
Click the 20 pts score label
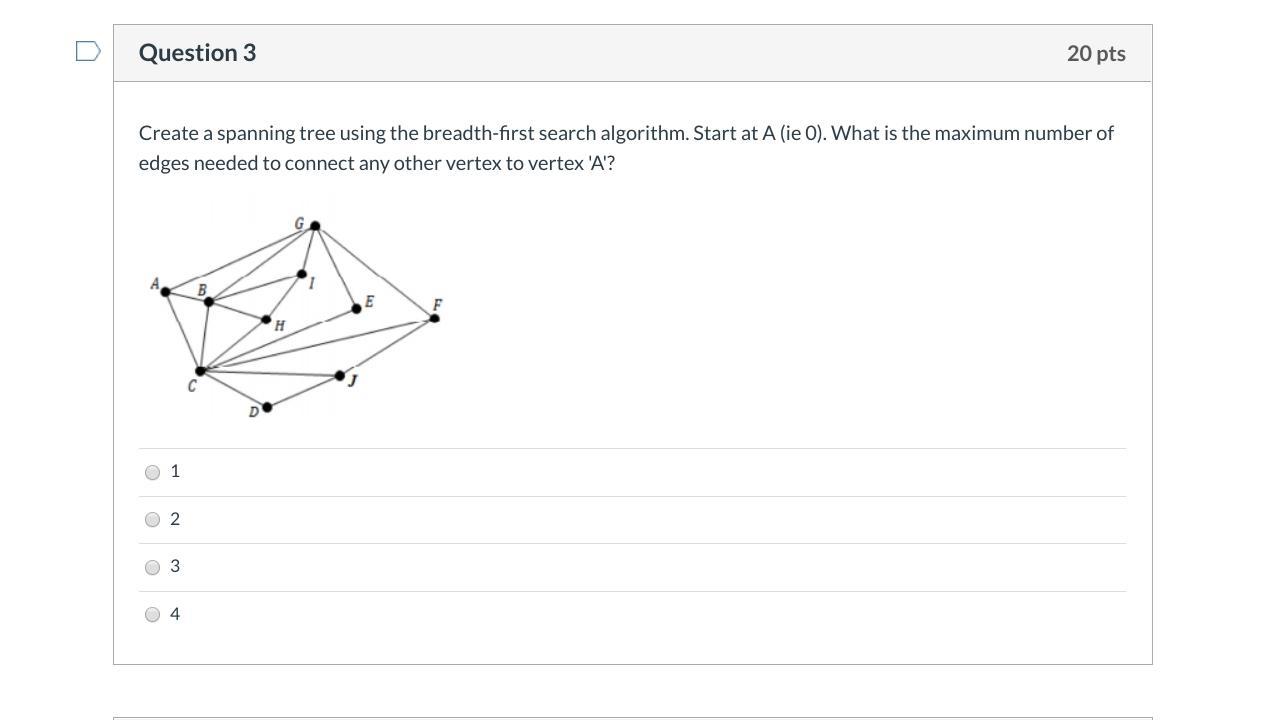point(1095,53)
